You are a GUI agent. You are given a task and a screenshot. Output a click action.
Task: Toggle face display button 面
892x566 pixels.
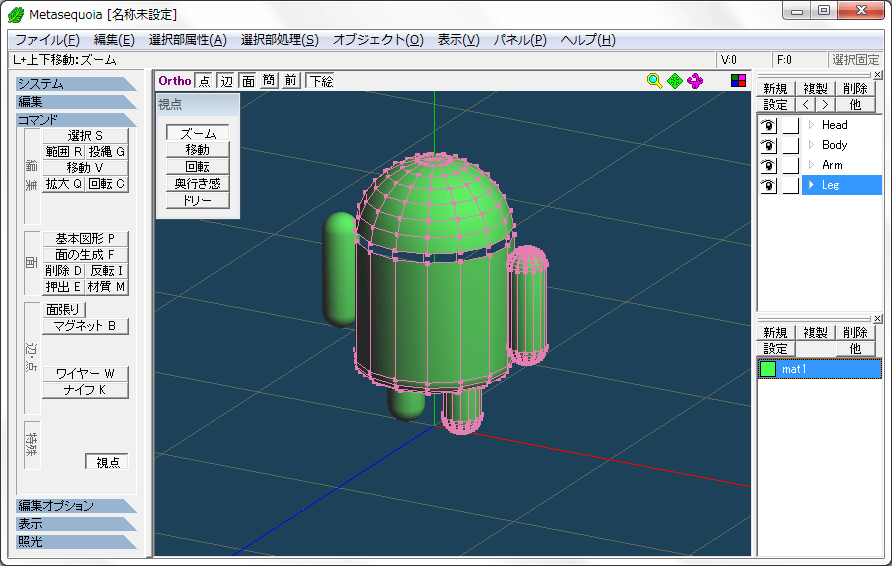point(248,81)
